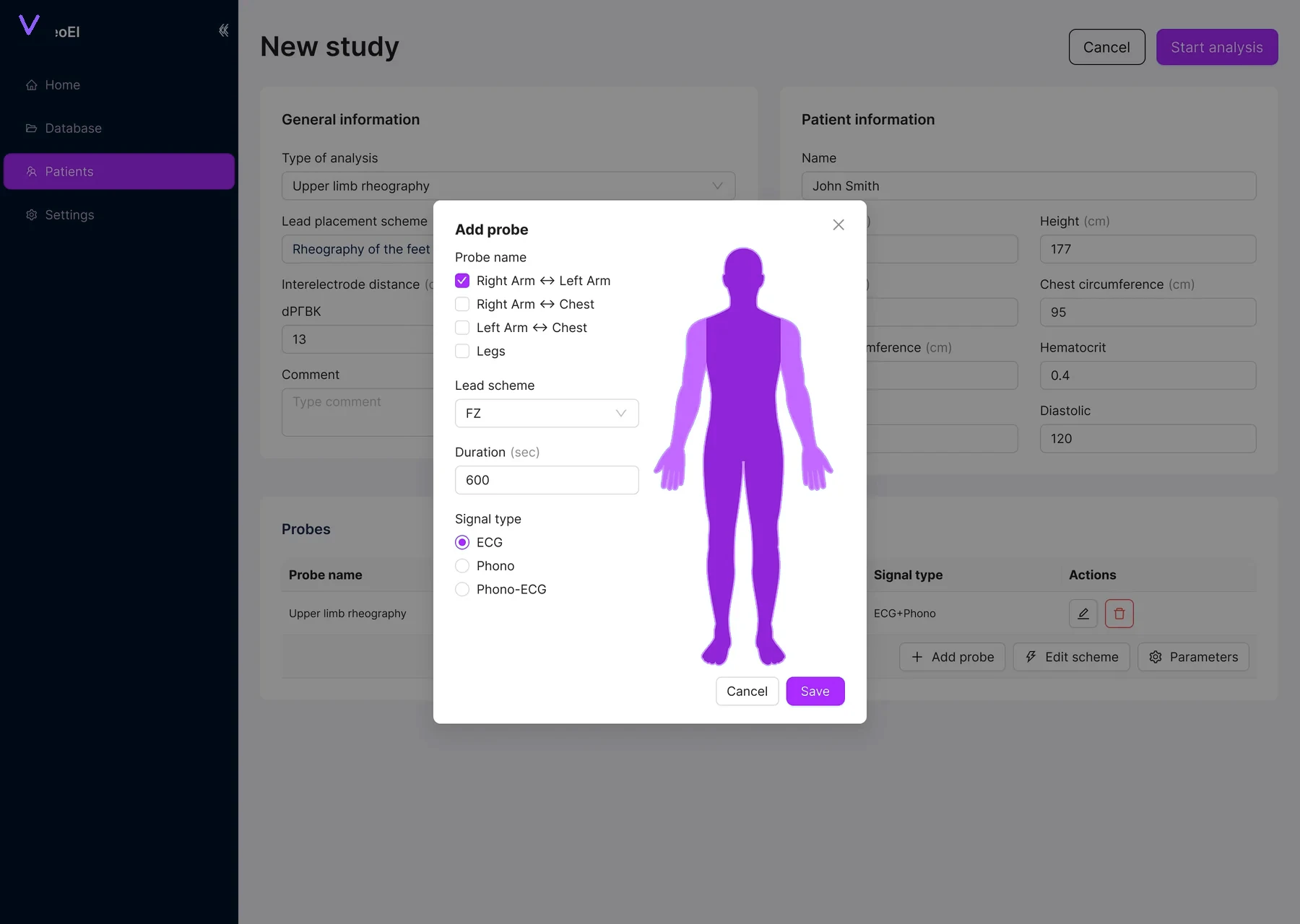
Task: Check Right Arm ↔ Chest probe
Action: 462,304
